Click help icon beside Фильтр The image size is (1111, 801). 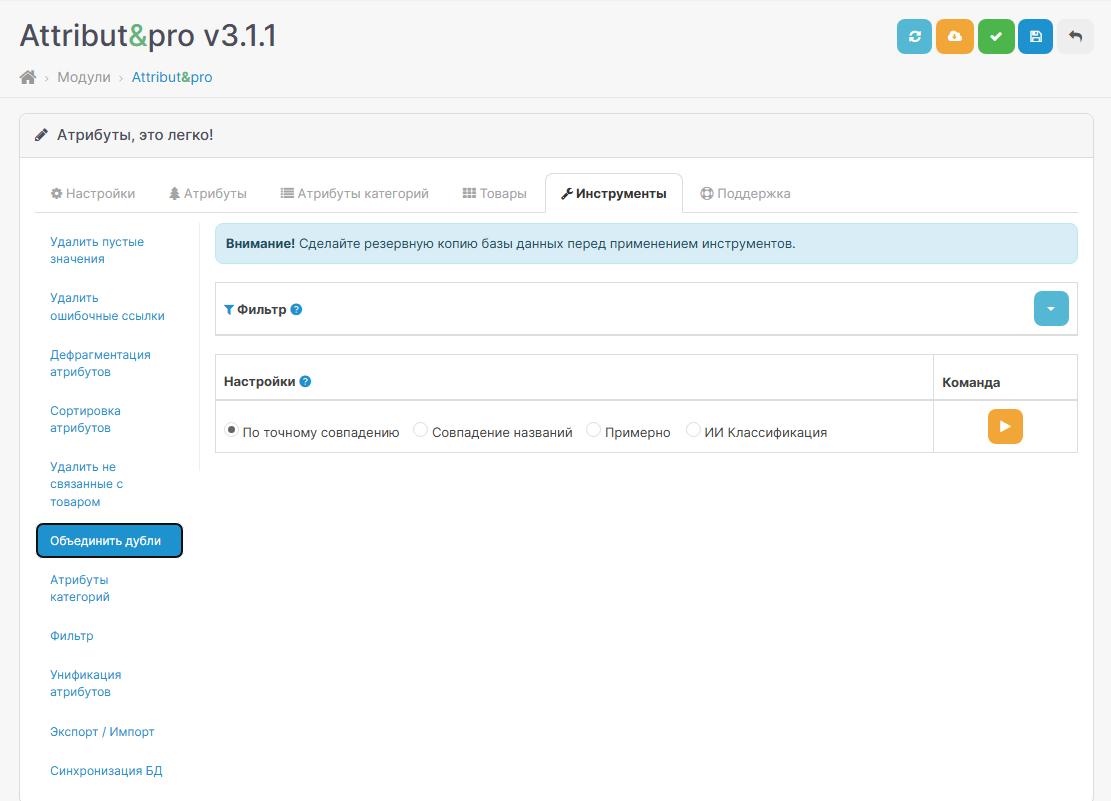click(296, 309)
